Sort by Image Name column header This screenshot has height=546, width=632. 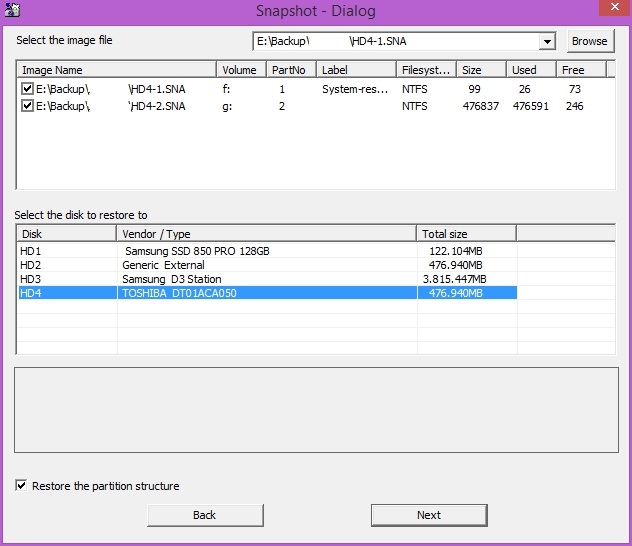116,70
